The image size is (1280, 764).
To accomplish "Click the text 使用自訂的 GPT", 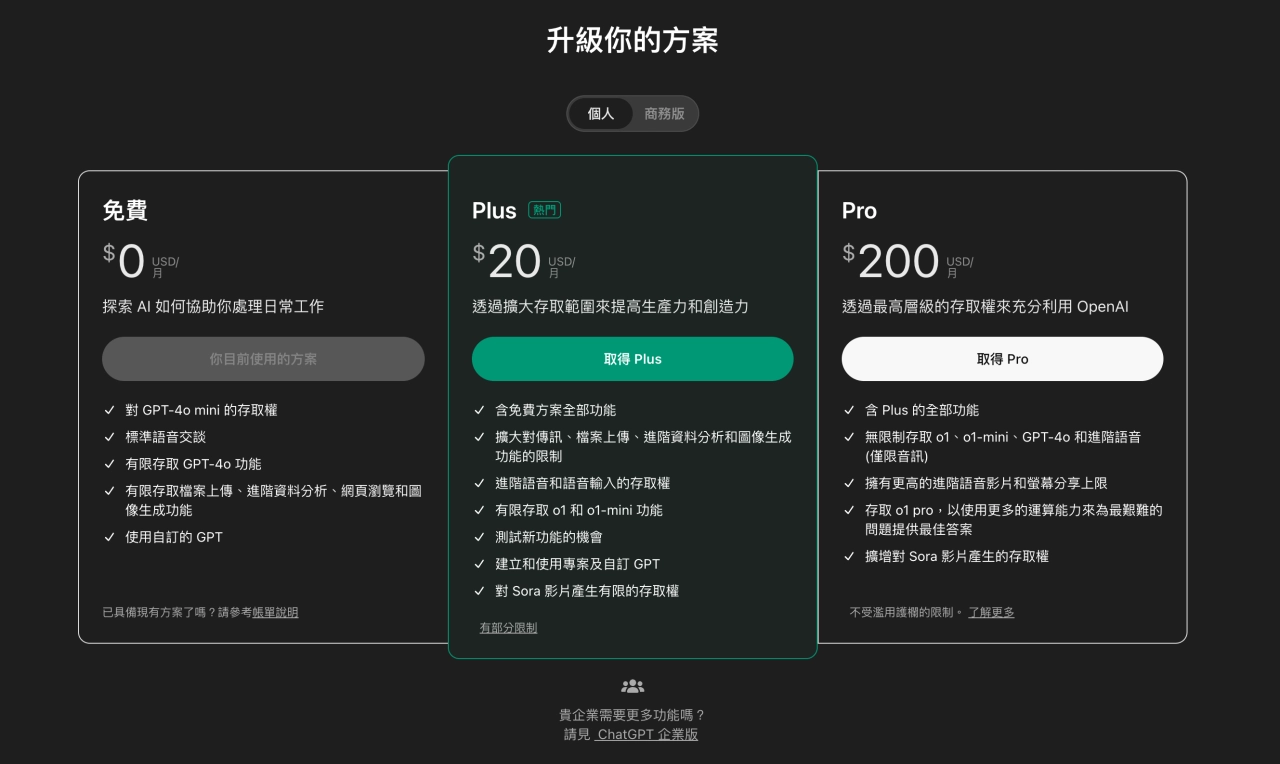I will [174, 537].
